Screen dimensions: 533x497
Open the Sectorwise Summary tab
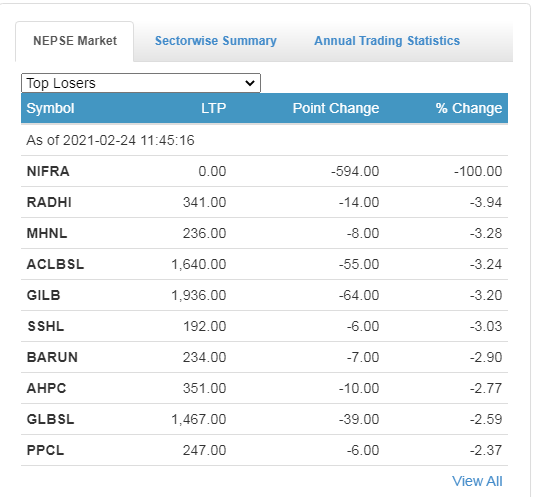click(216, 41)
